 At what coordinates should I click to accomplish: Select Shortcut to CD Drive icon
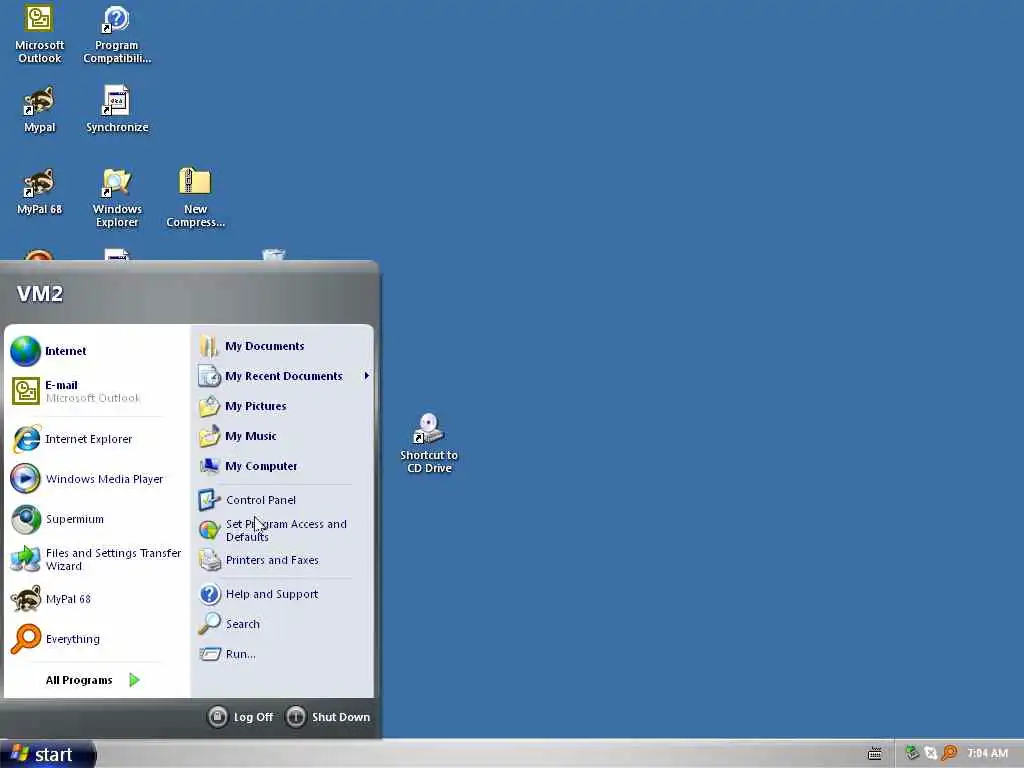coord(429,443)
